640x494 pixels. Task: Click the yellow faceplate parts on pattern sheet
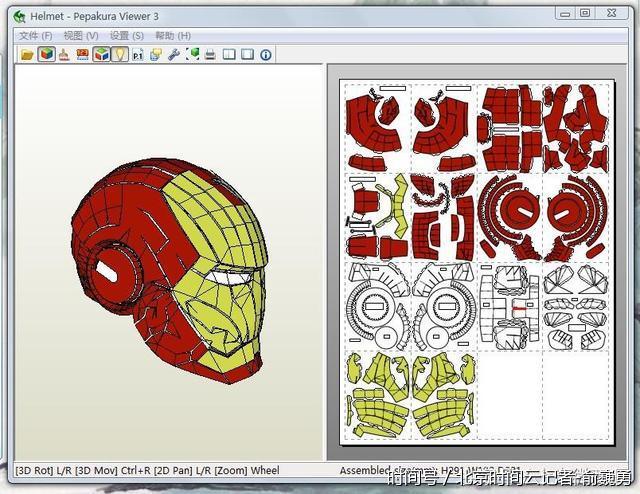[412, 395]
